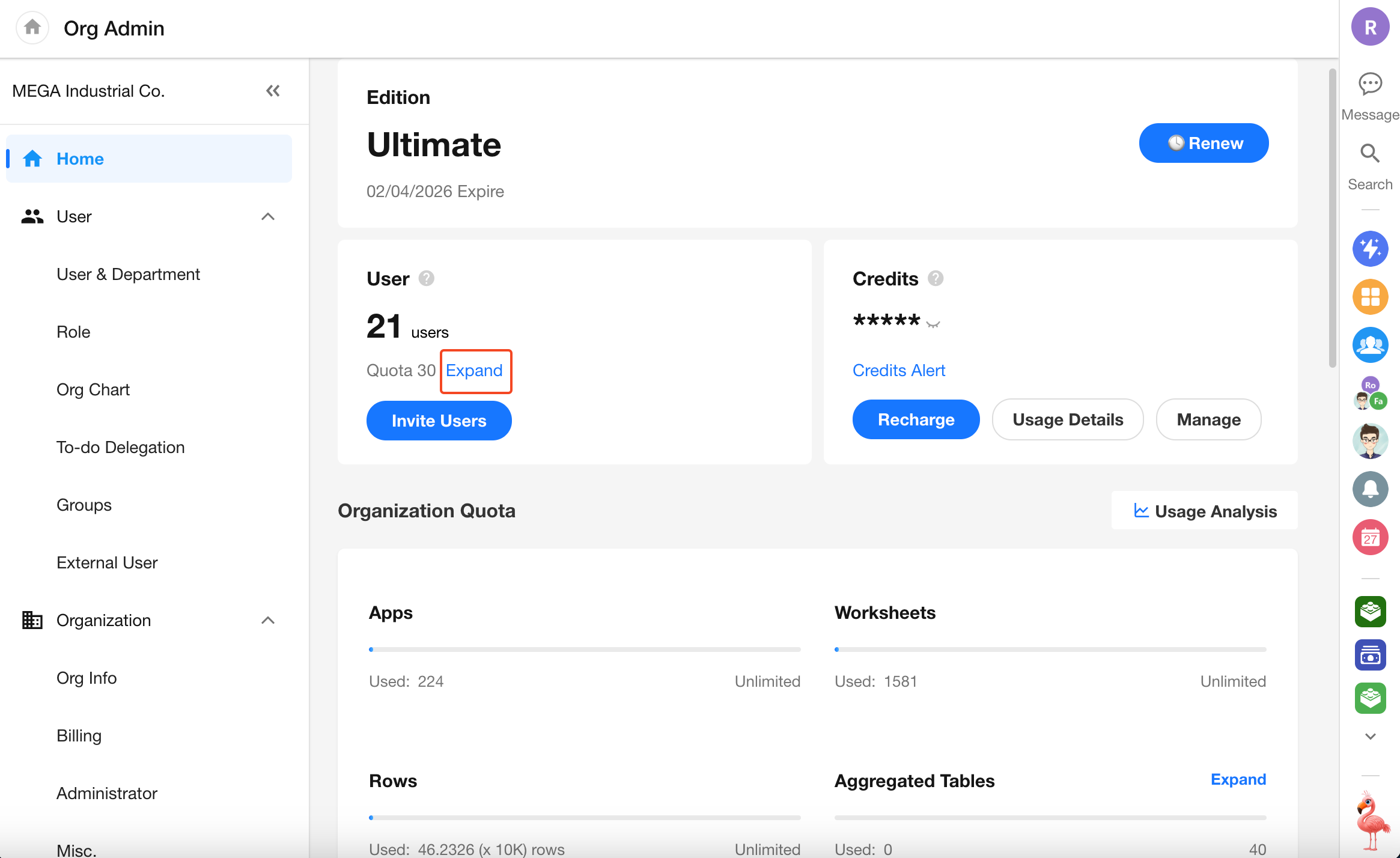Click the purple R profile avatar
Viewport: 1400px width, 858px height.
point(1370,27)
